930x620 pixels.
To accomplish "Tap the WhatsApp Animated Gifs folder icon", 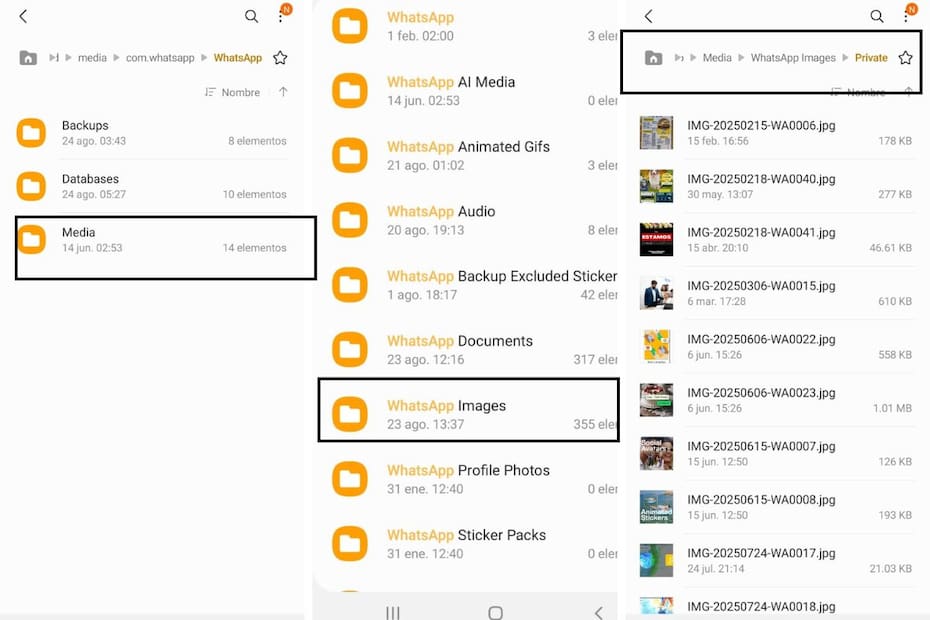I will [350, 155].
